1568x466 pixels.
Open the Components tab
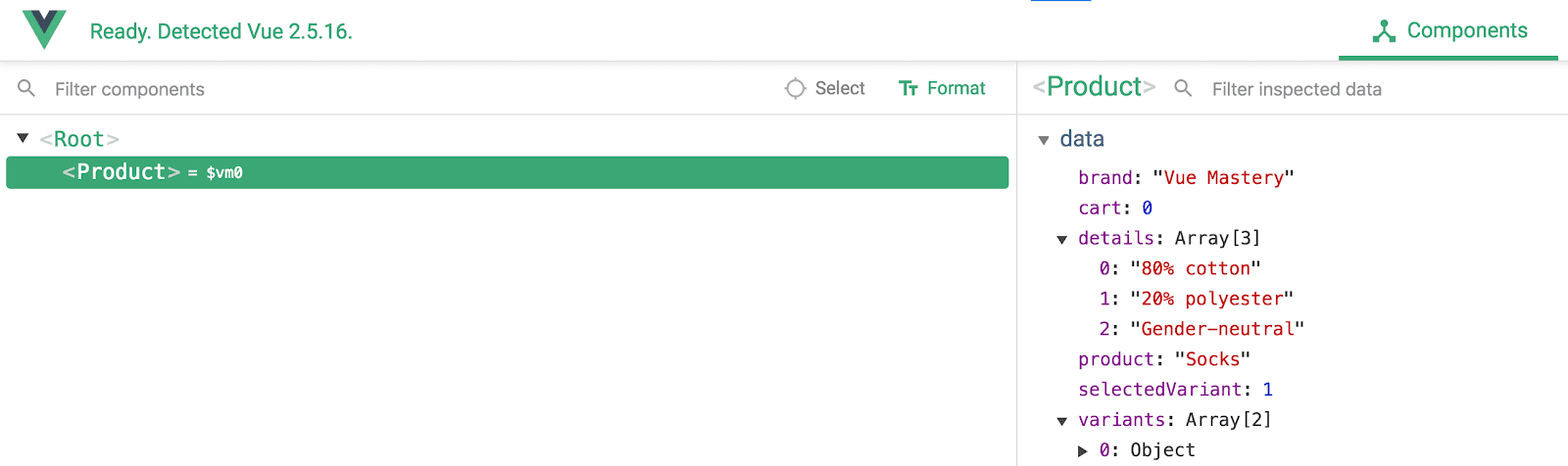pos(1448,31)
